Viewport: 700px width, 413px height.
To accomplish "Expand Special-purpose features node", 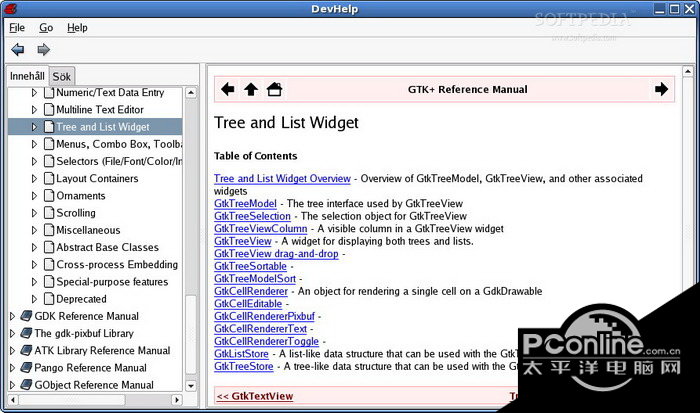I will pos(34,282).
